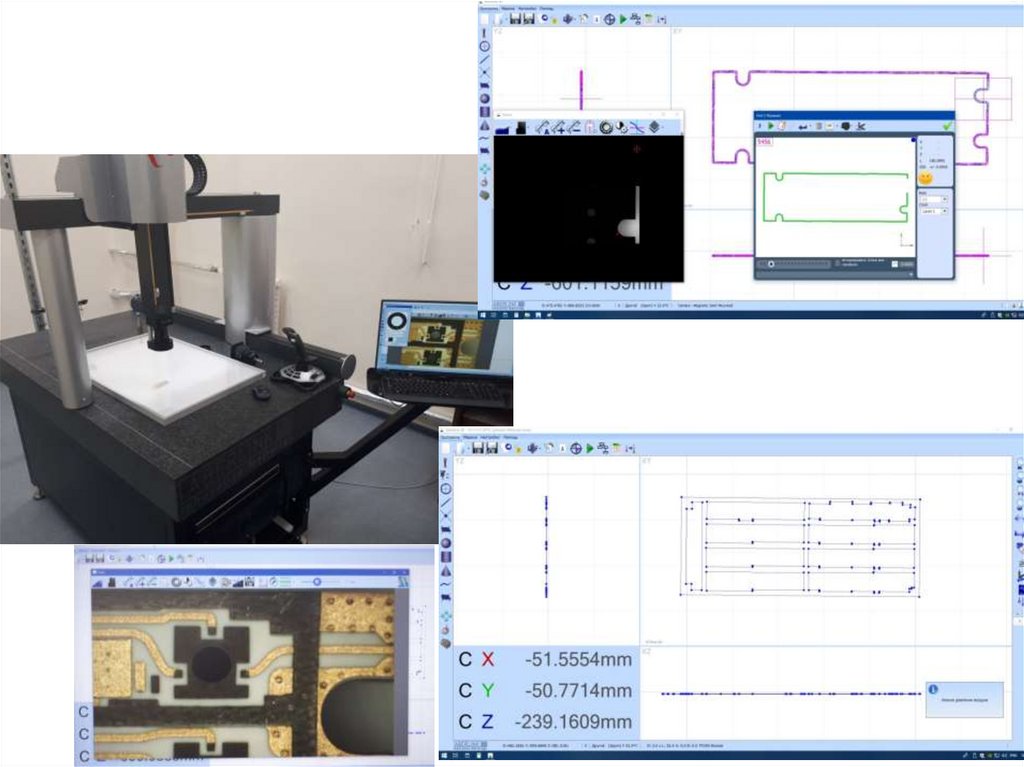1024x767 pixels.
Task: Select Cylinder feature tool in magenta contour window sidebar
Action: click(485, 112)
